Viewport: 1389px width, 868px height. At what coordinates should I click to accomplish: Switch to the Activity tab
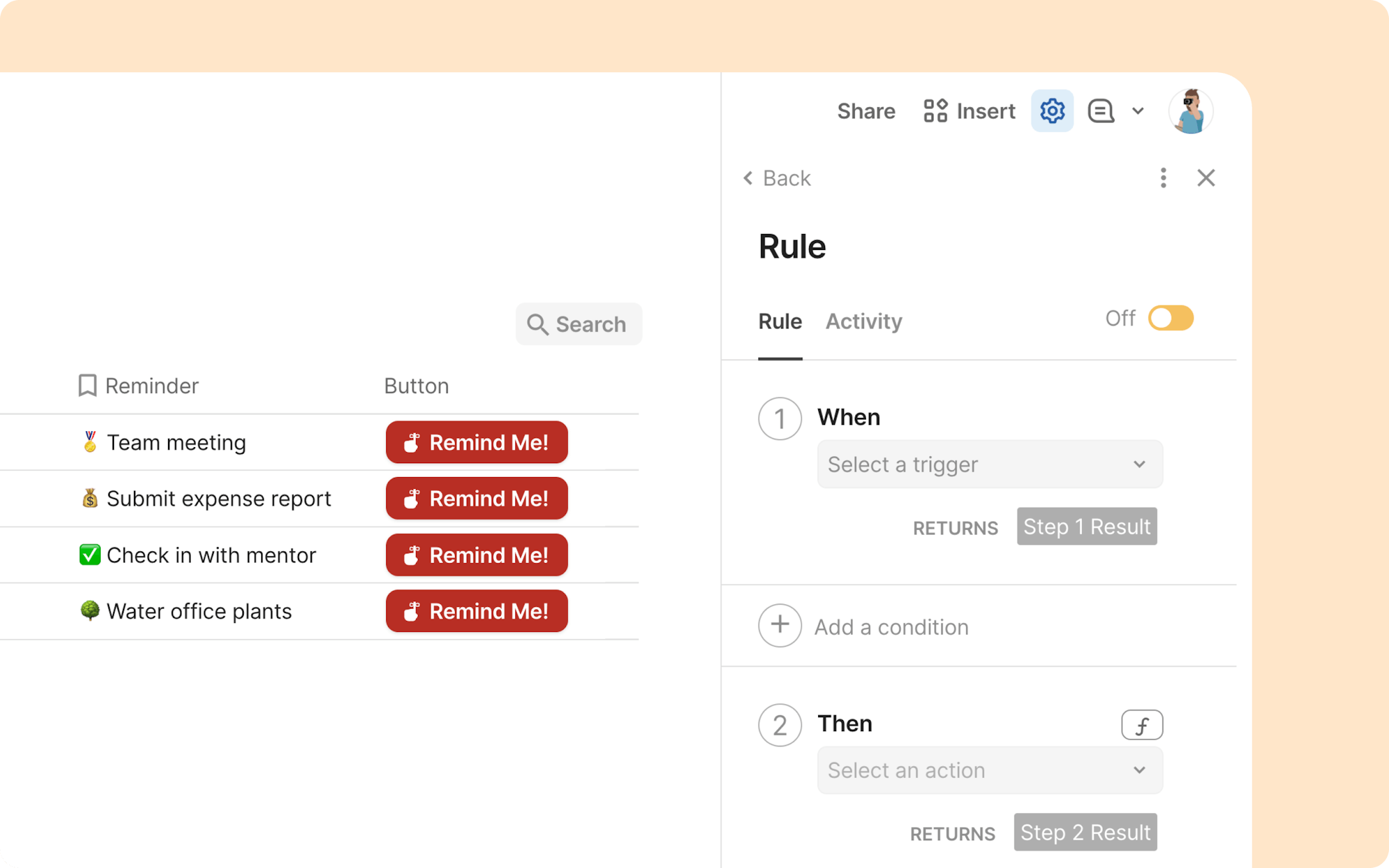tap(863, 322)
